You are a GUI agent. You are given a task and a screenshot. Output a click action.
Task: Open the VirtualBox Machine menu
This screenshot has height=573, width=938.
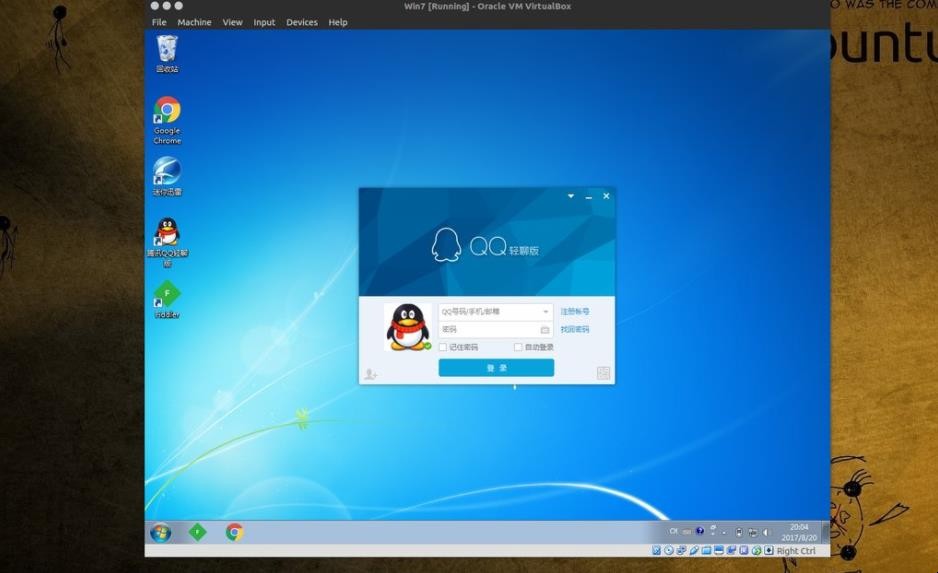[194, 22]
